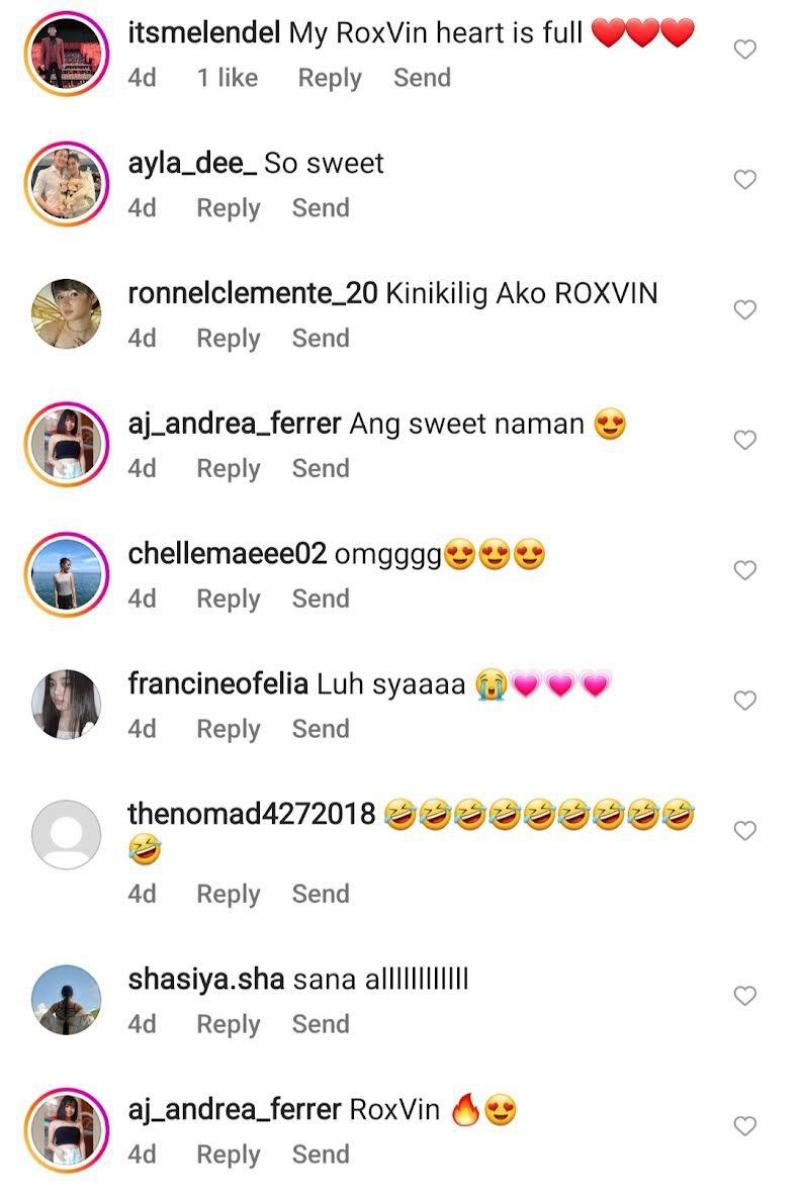
Task: Open ronnelclemente_20's profile photo
Action: click(x=66, y=313)
